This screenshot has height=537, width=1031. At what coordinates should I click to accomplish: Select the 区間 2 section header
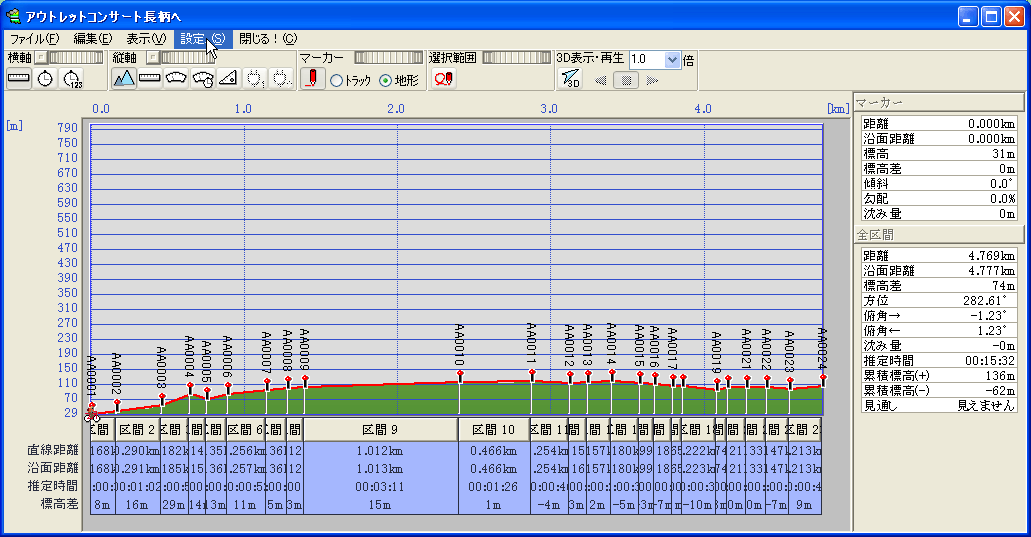point(137,430)
